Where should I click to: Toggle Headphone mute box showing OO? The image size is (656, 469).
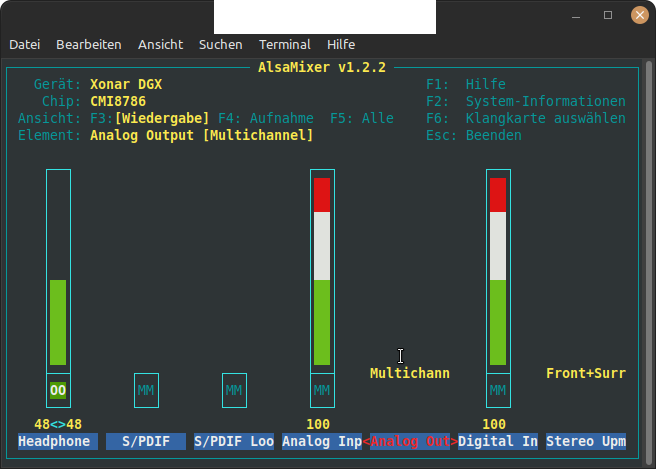coord(58,390)
